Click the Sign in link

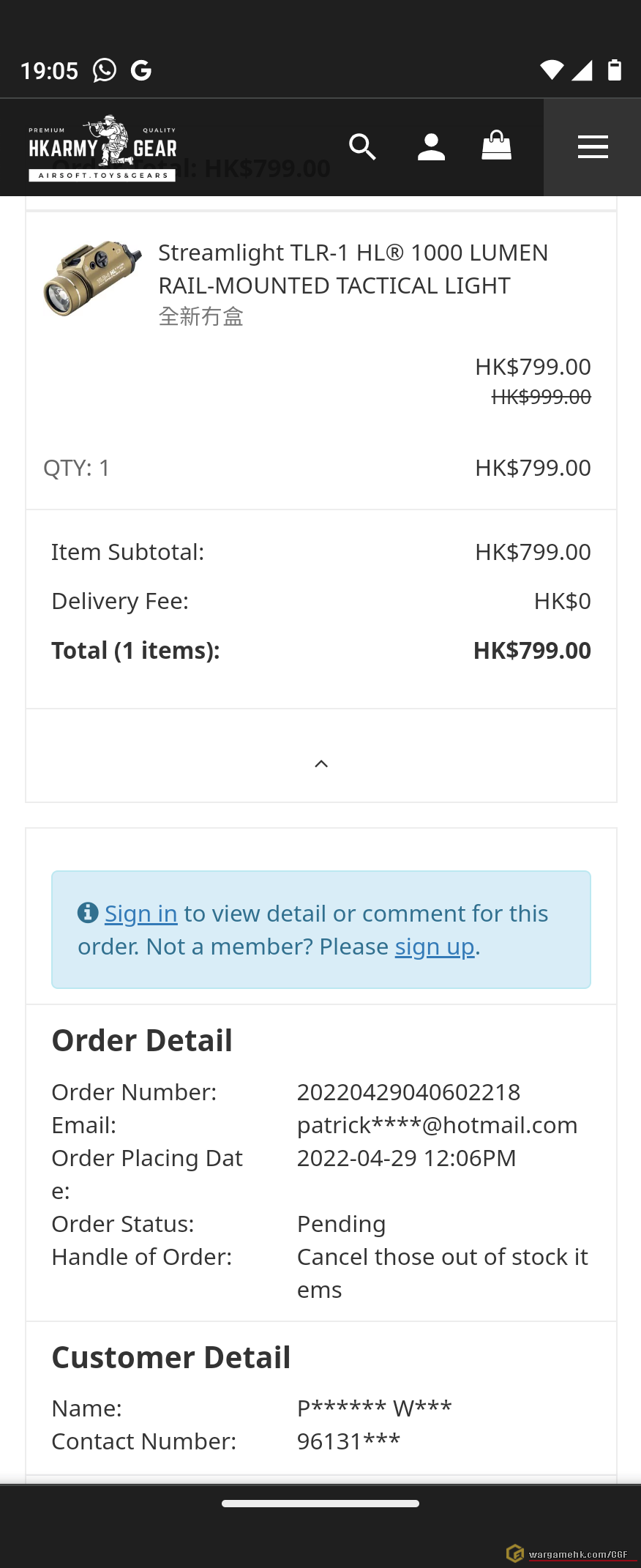tap(140, 914)
